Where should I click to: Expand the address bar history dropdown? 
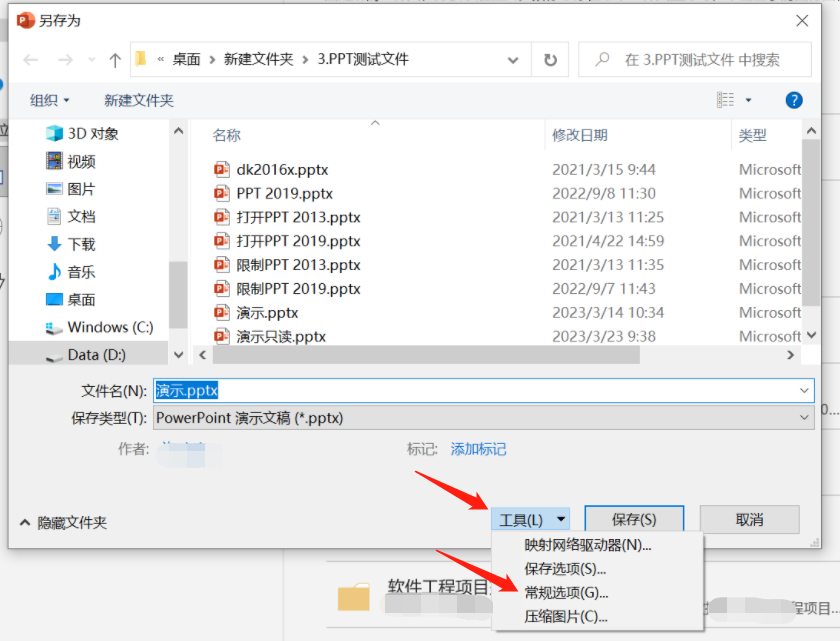513,60
